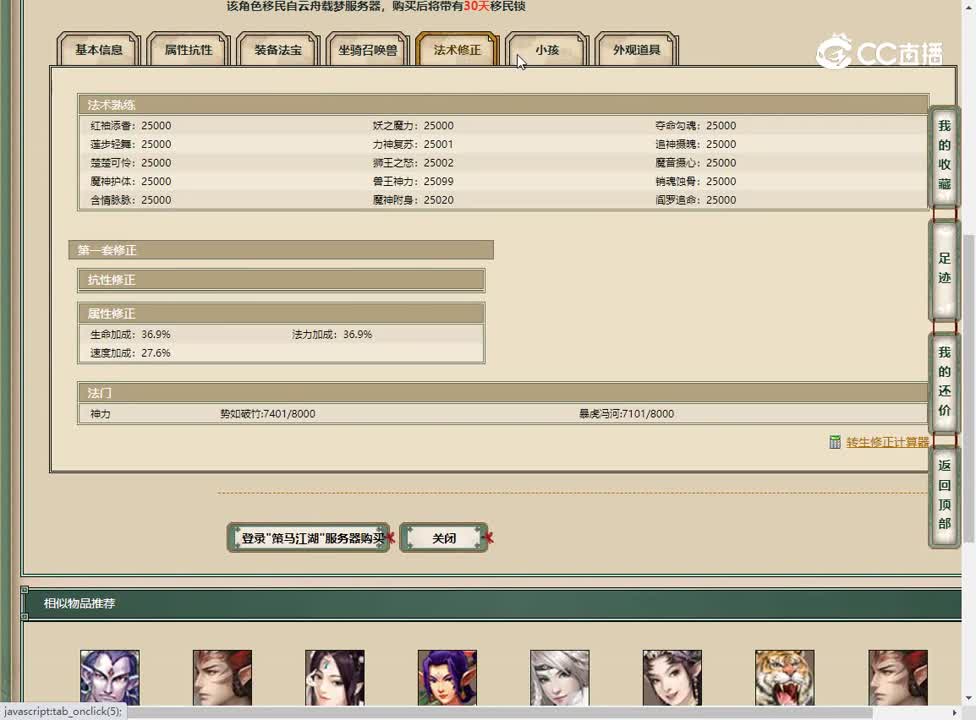Switch to the 属性抗性 tab
Screen dimensions: 976x720
[x=188, y=49]
